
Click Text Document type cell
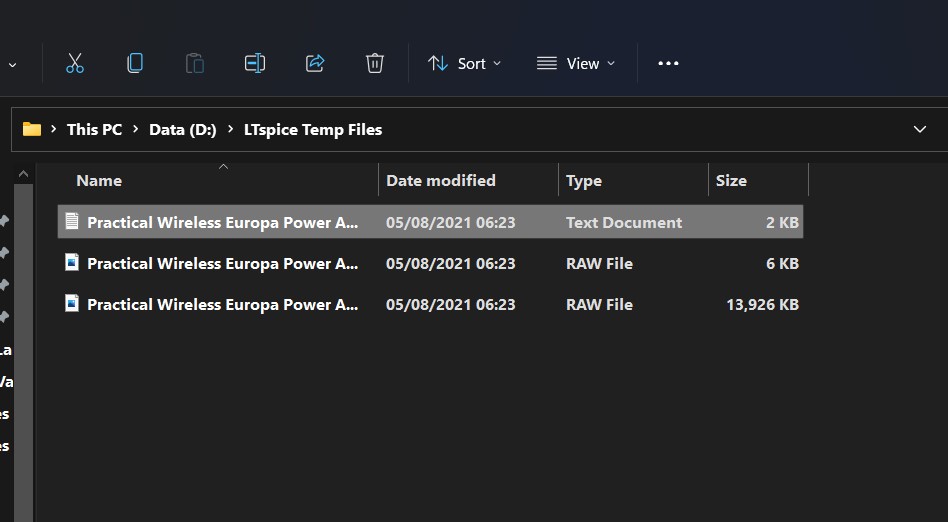624,223
